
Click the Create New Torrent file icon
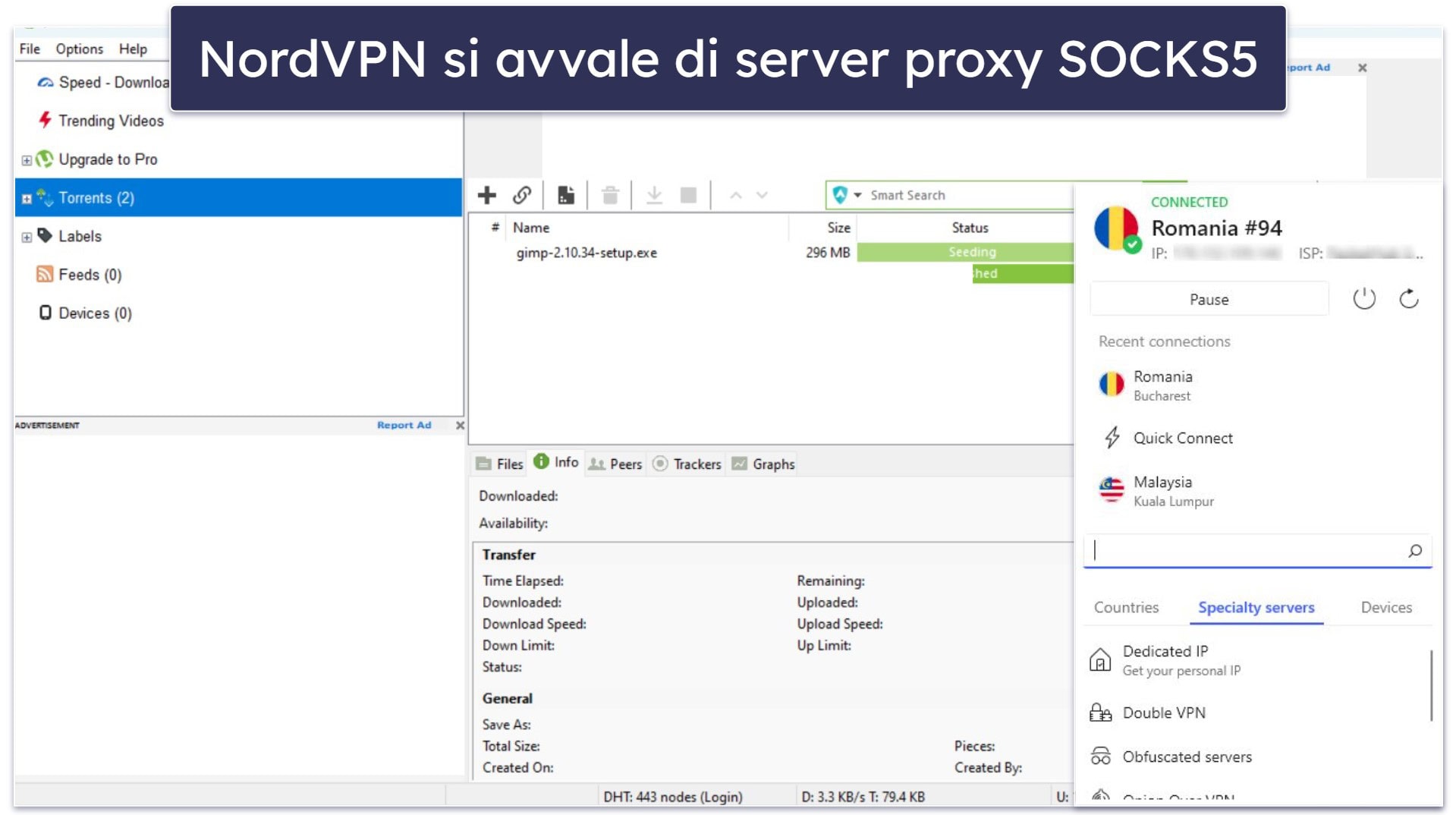point(566,195)
